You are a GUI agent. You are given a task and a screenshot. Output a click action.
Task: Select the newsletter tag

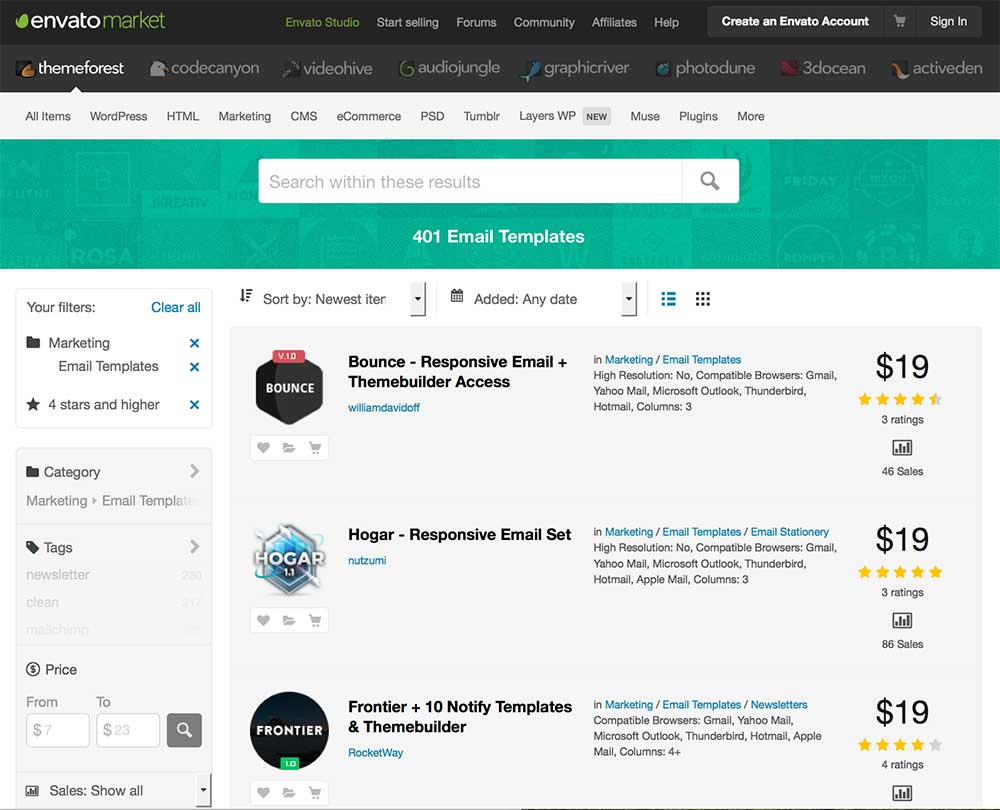pyautogui.click(x=58, y=575)
